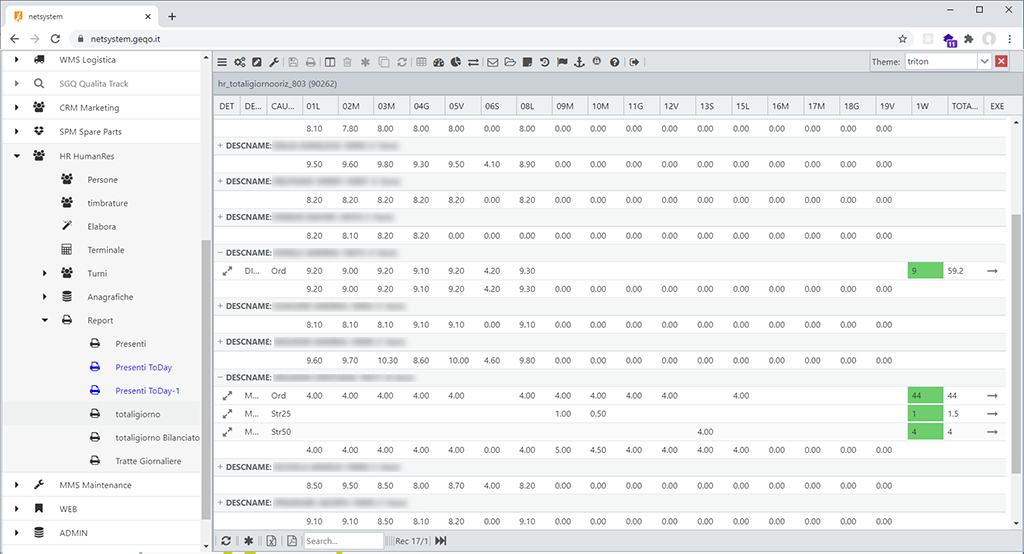Open the dashboard gauge icon
The image size is (1024, 554).
(x=438, y=62)
